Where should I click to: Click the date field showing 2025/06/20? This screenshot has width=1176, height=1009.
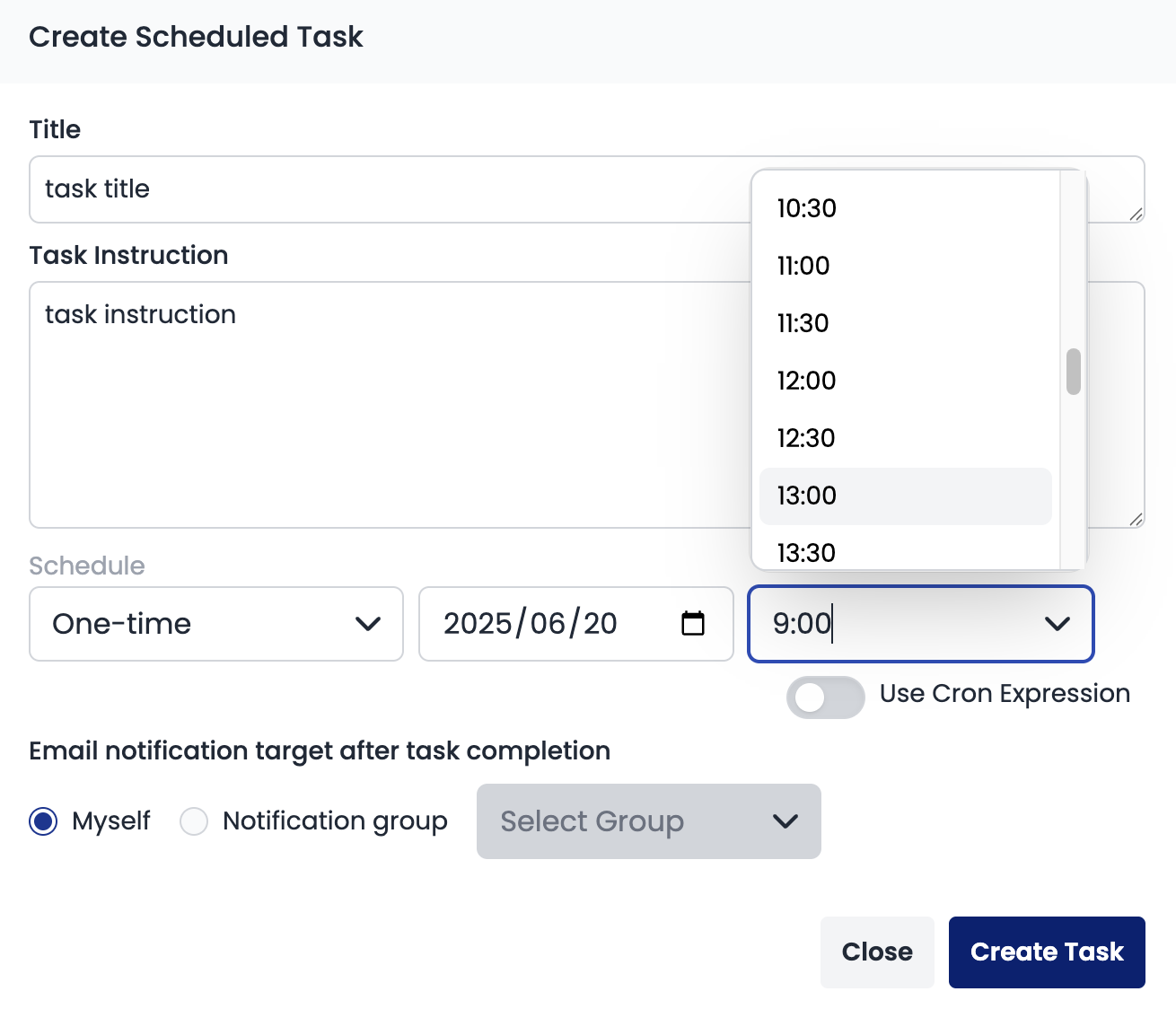[539, 623]
